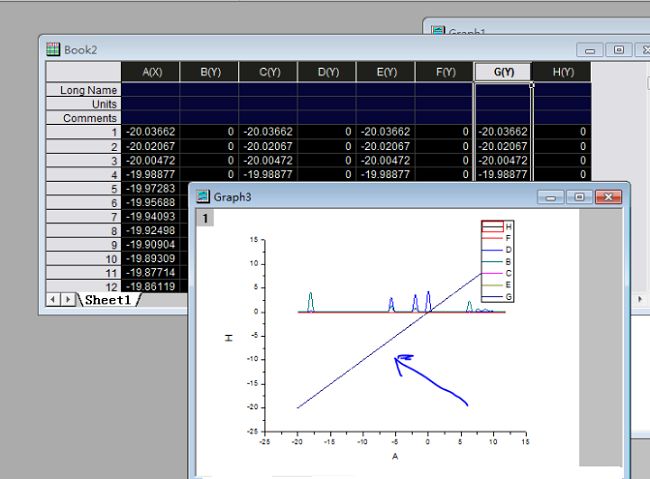Select row header 12 in Book2

83,287
